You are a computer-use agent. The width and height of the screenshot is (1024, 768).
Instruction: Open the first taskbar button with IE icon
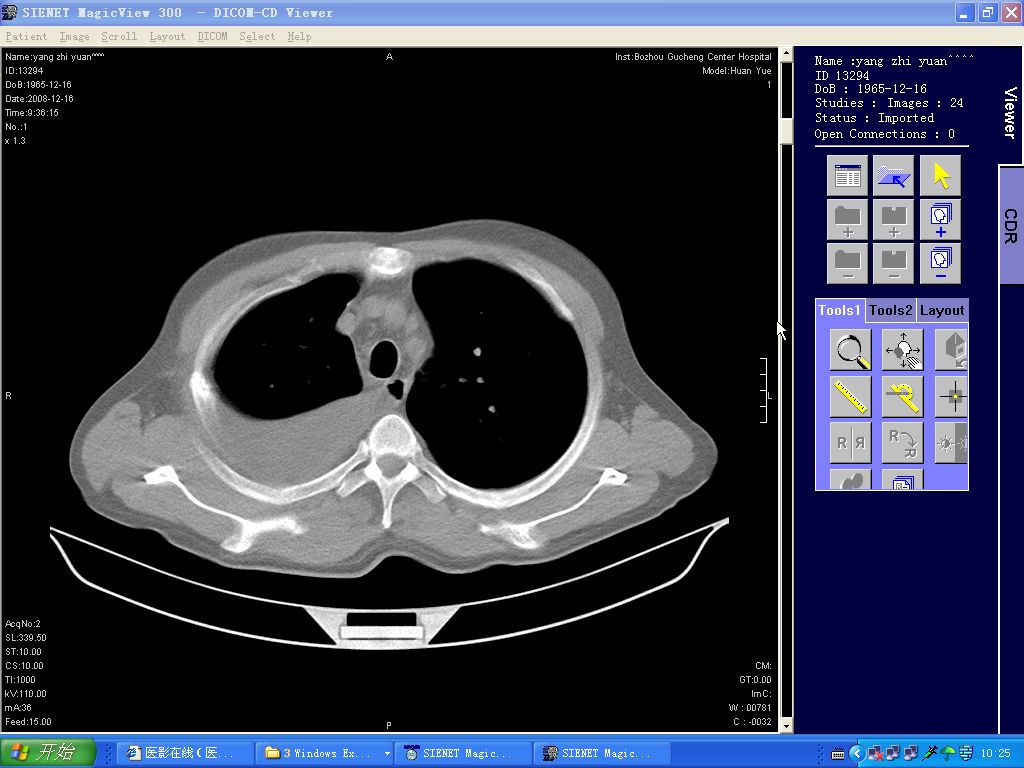tap(185, 753)
